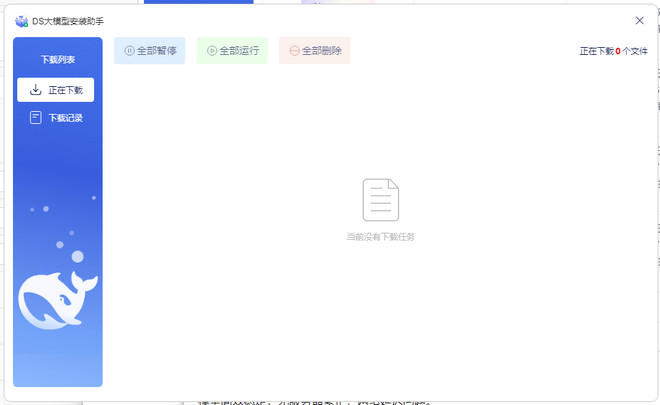This screenshot has height=405, width=660.
Task: Click the pause circle icon in 全部暂停
Action: point(129,51)
